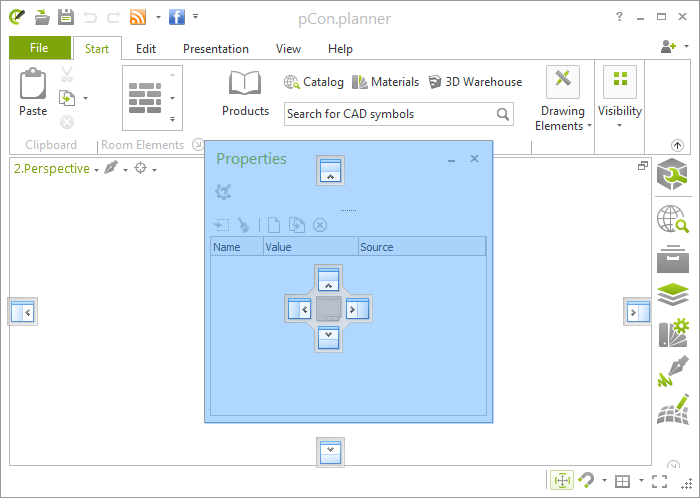
Task: Open the Facebook icon in quick access toolbar
Action: (x=177, y=17)
